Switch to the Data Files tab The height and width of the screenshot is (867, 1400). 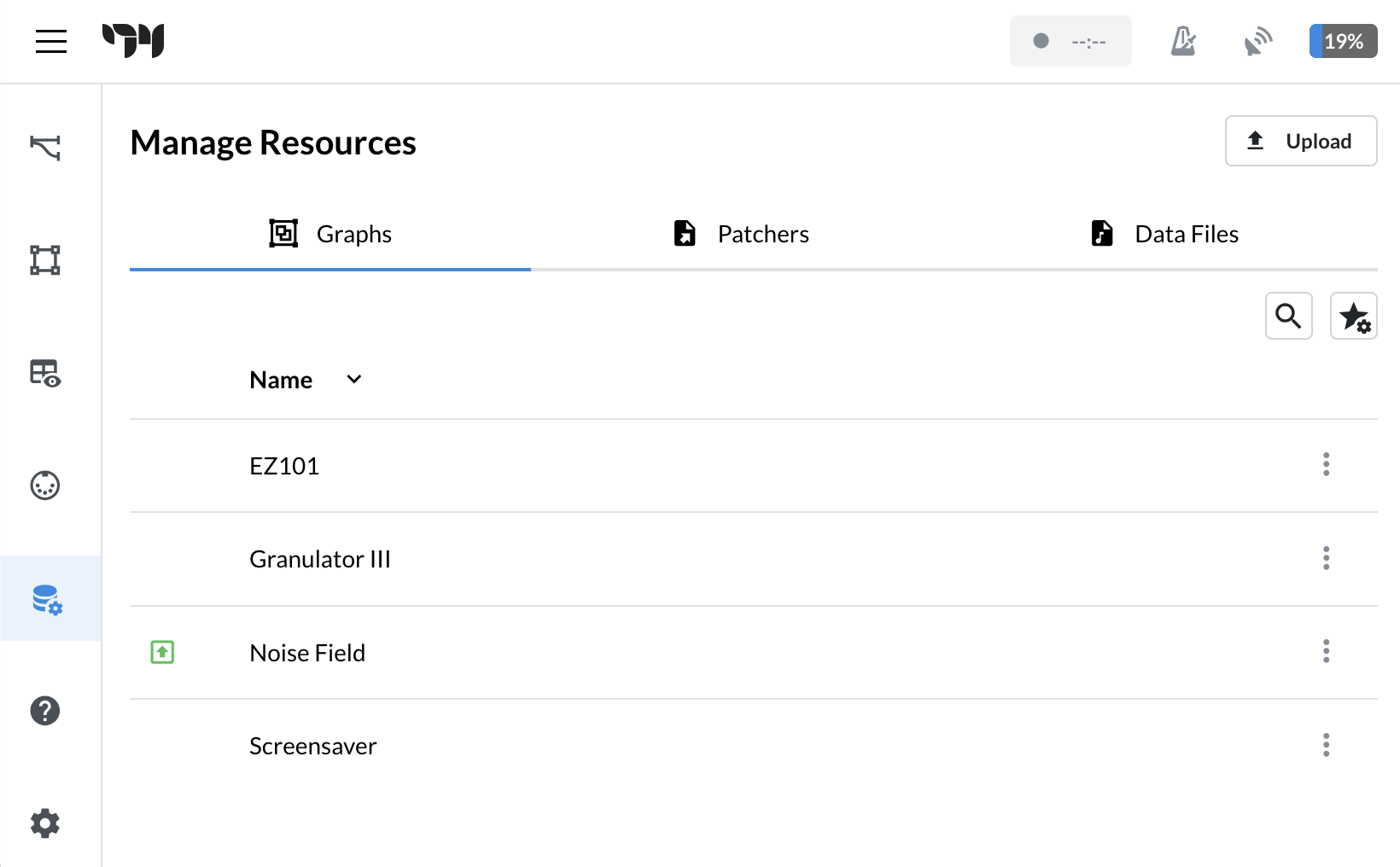pyautogui.click(x=1164, y=234)
